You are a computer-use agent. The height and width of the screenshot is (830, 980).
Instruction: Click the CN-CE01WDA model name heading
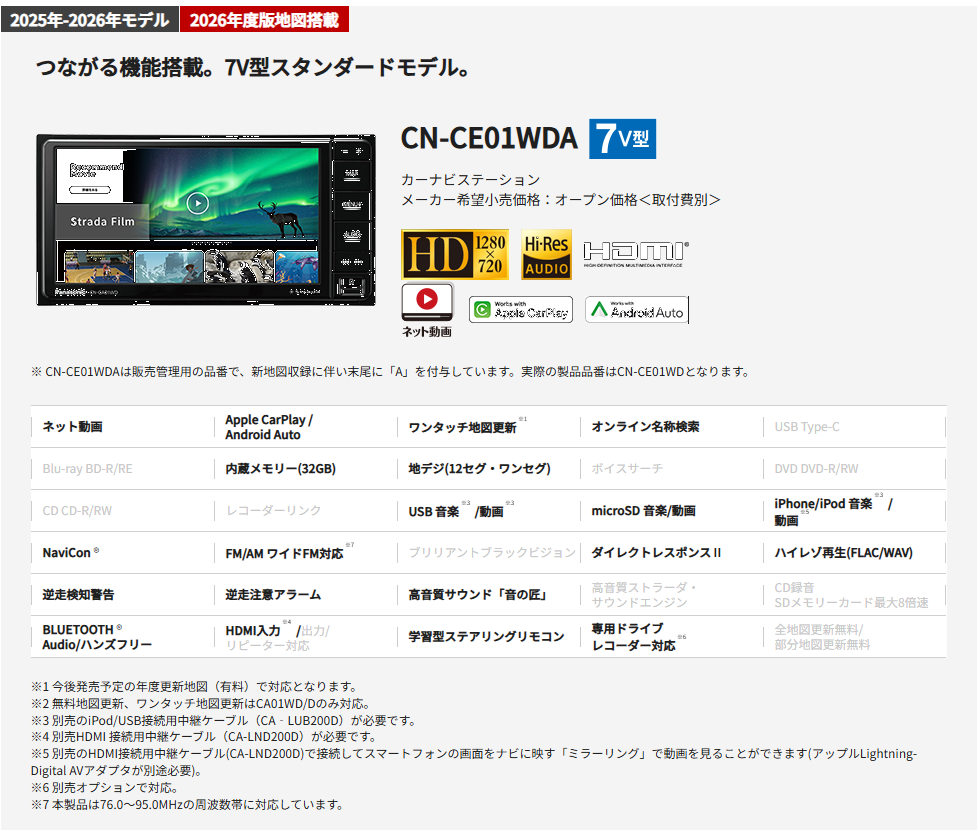[489, 139]
